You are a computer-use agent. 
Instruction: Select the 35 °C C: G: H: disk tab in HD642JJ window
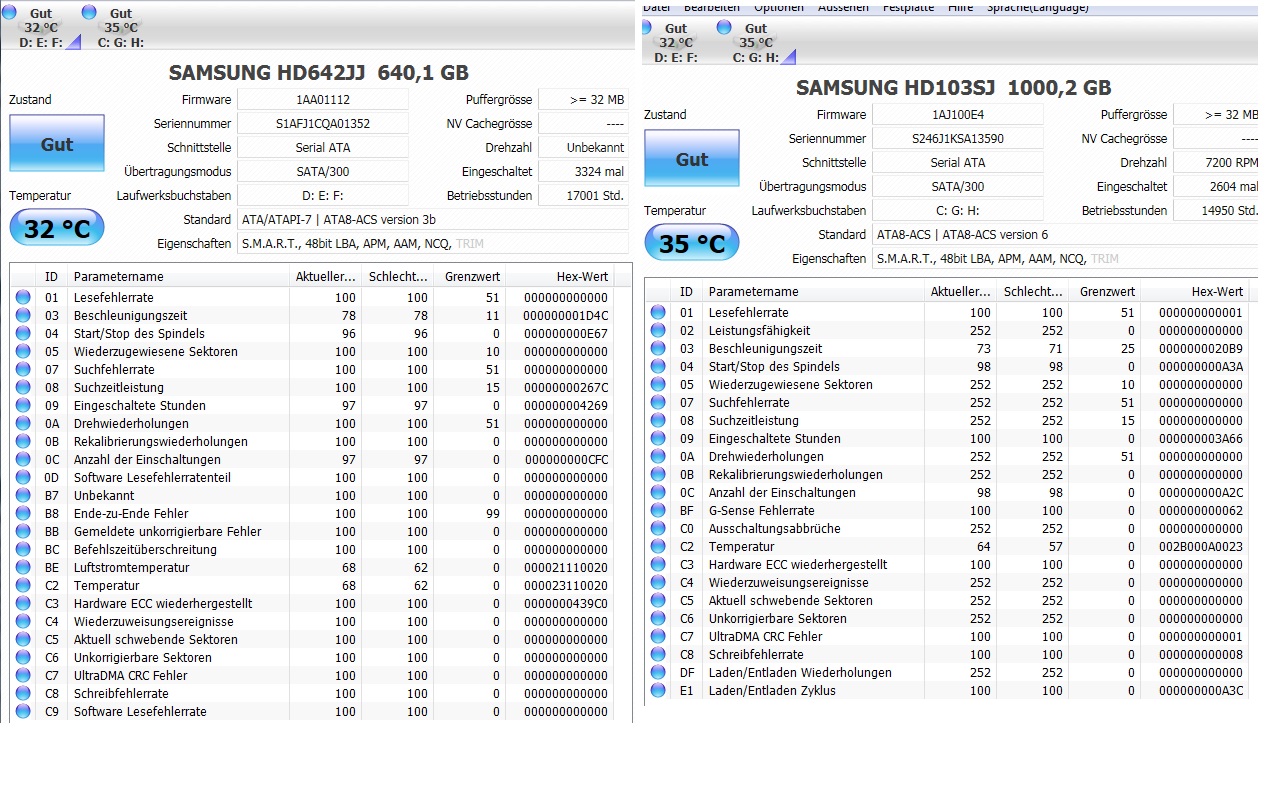(120, 27)
